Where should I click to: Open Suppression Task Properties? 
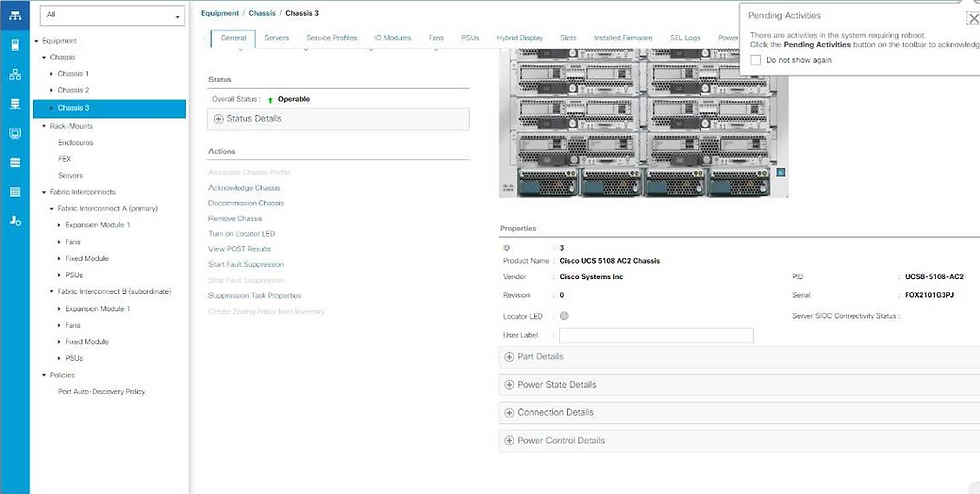click(x=254, y=295)
